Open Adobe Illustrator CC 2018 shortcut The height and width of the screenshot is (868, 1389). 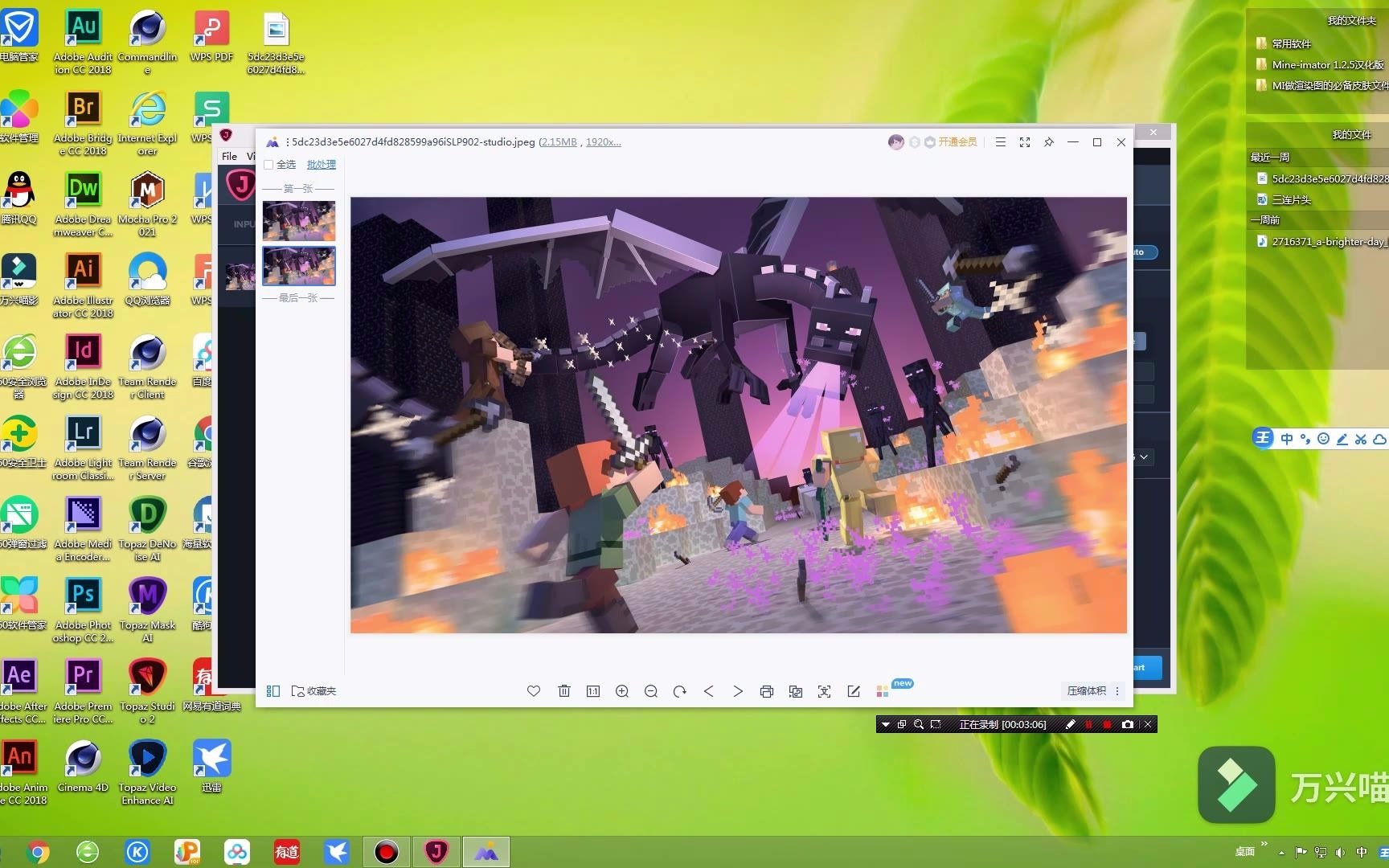84,285
